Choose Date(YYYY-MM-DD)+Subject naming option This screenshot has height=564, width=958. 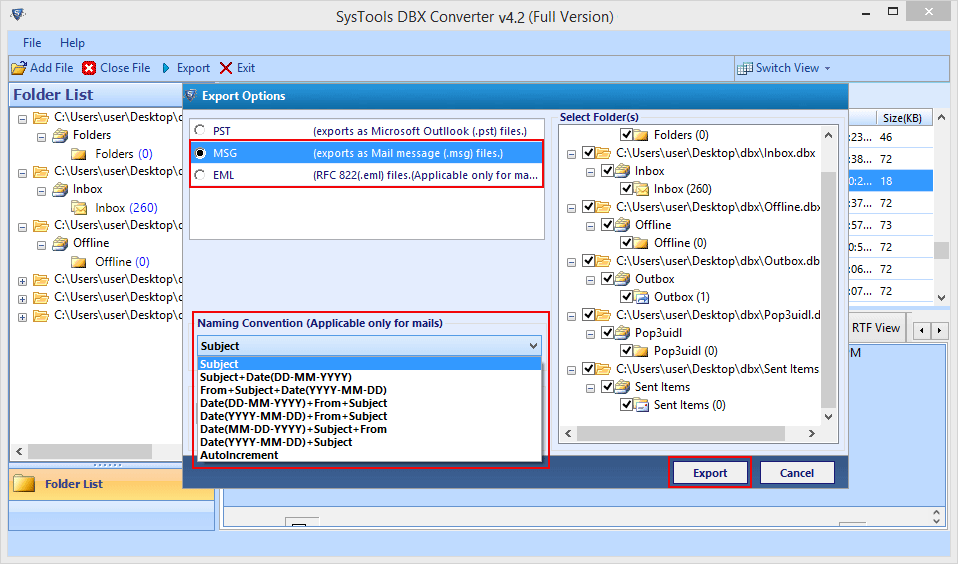click(370, 442)
